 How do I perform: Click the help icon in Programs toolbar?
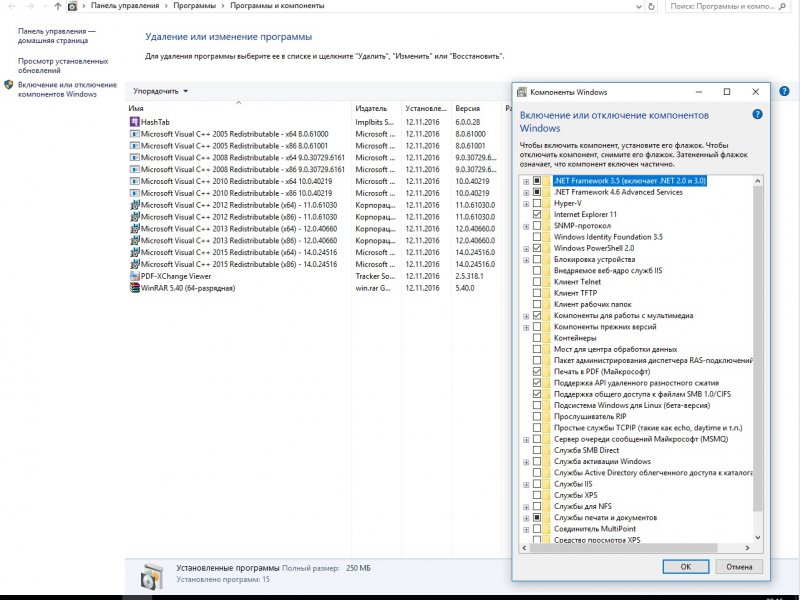click(784, 91)
